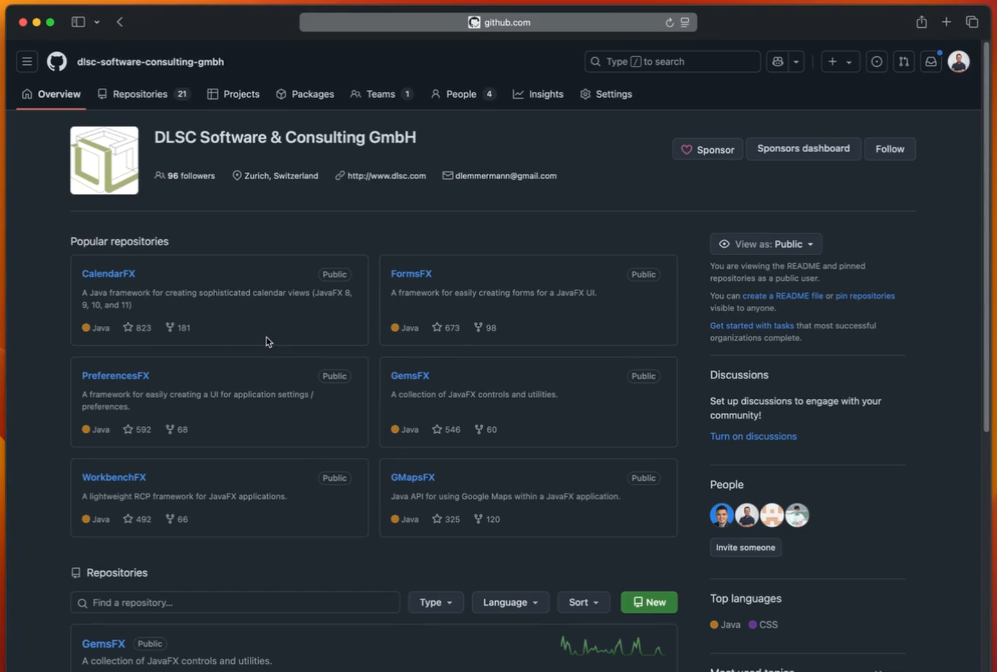997x672 pixels.
Task: Click the Sponsor button
Action: pyautogui.click(x=707, y=149)
